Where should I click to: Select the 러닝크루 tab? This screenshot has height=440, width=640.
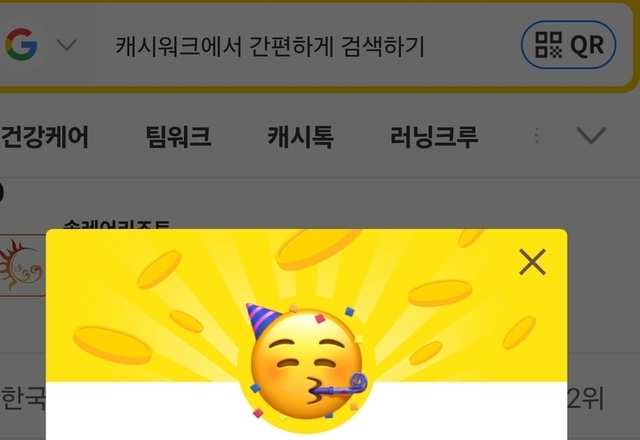434,137
